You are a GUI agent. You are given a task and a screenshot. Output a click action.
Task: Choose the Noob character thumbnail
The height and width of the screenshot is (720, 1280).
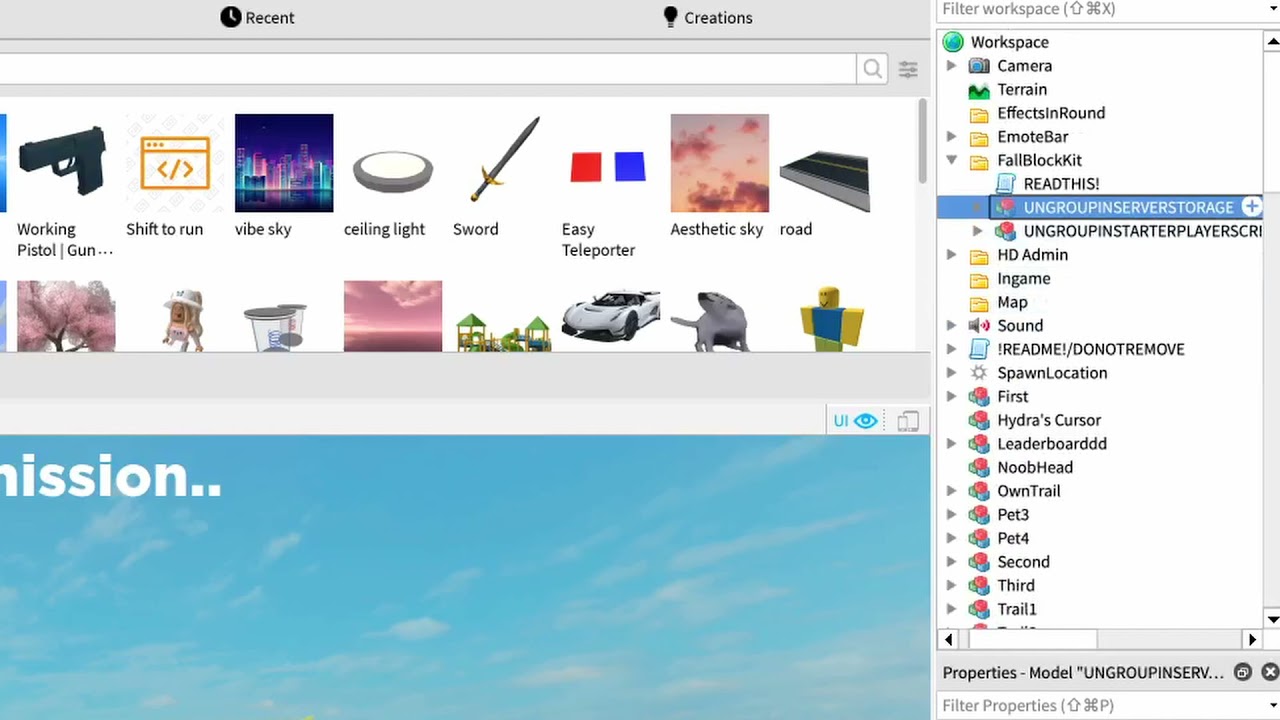[x=829, y=316]
